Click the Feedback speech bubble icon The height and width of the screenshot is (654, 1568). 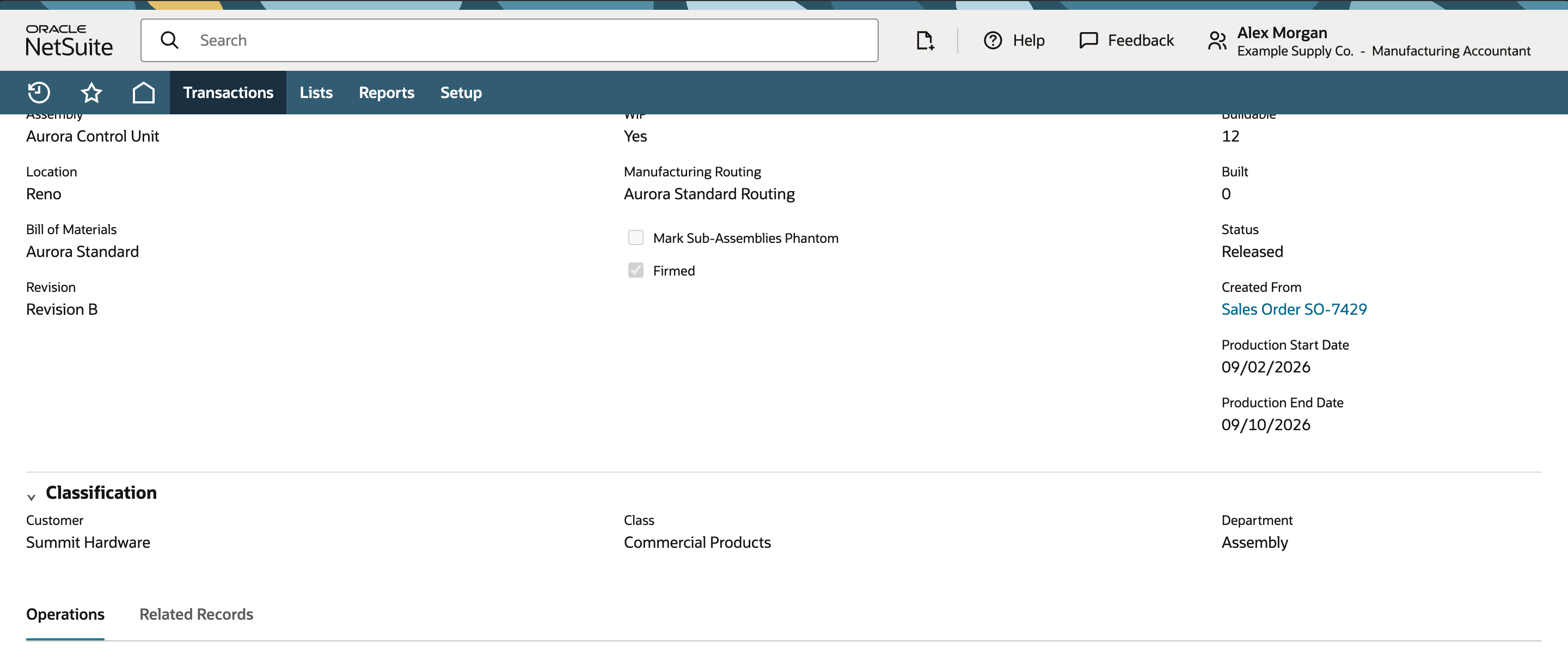[1088, 40]
